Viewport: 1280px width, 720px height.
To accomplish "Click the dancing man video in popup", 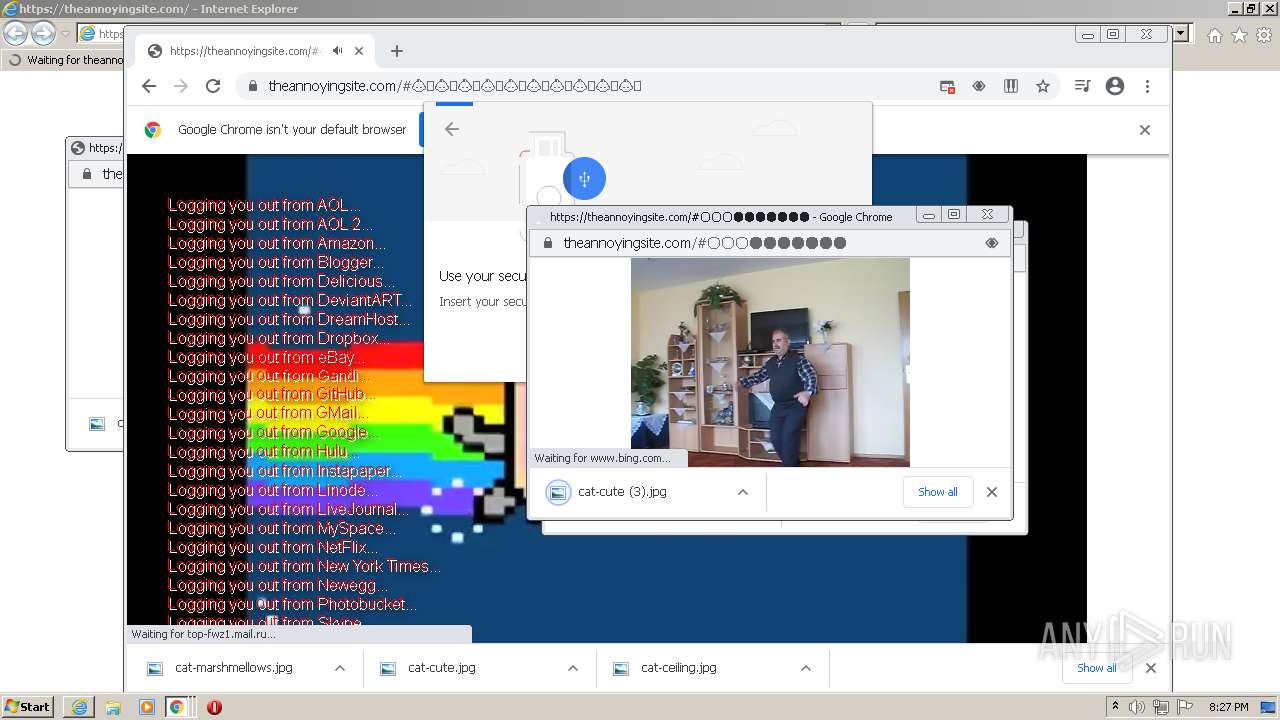I will pos(770,362).
